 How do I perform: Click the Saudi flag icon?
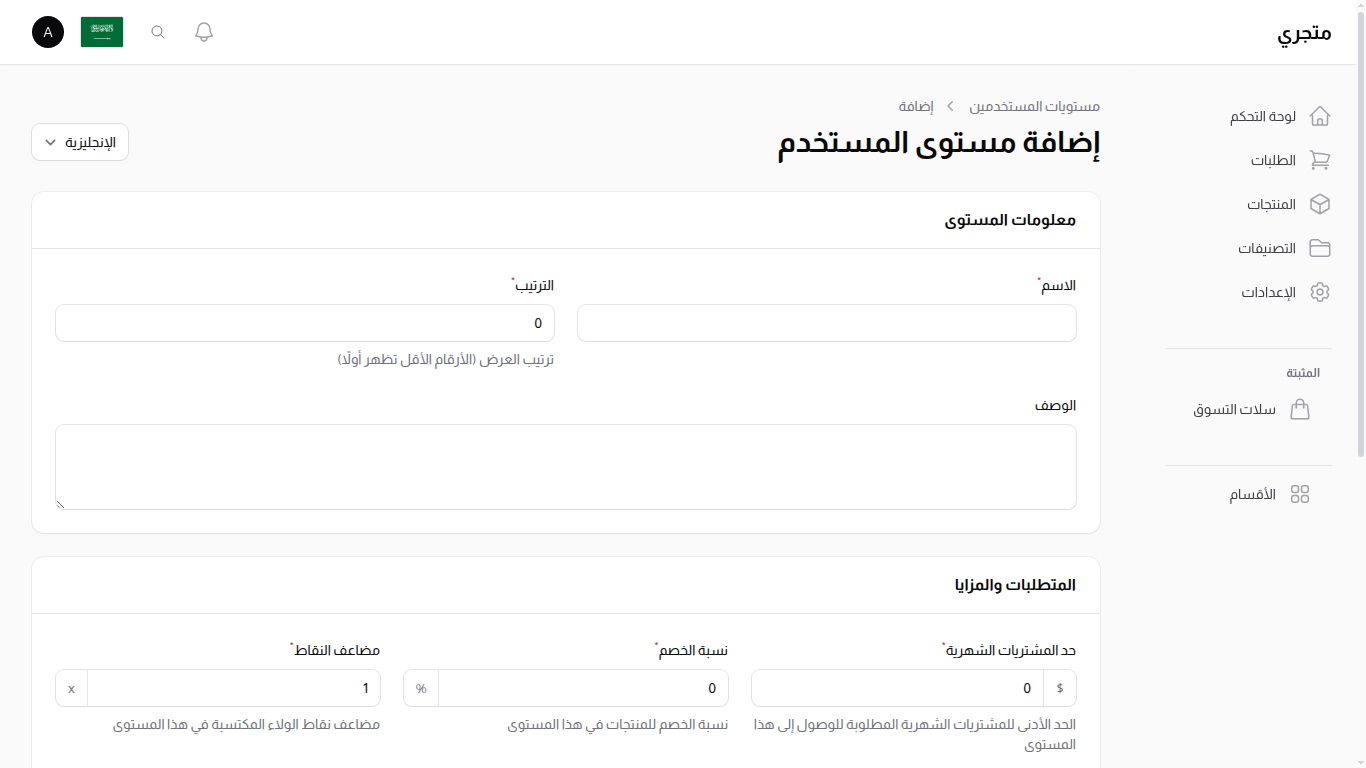click(x=101, y=31)
